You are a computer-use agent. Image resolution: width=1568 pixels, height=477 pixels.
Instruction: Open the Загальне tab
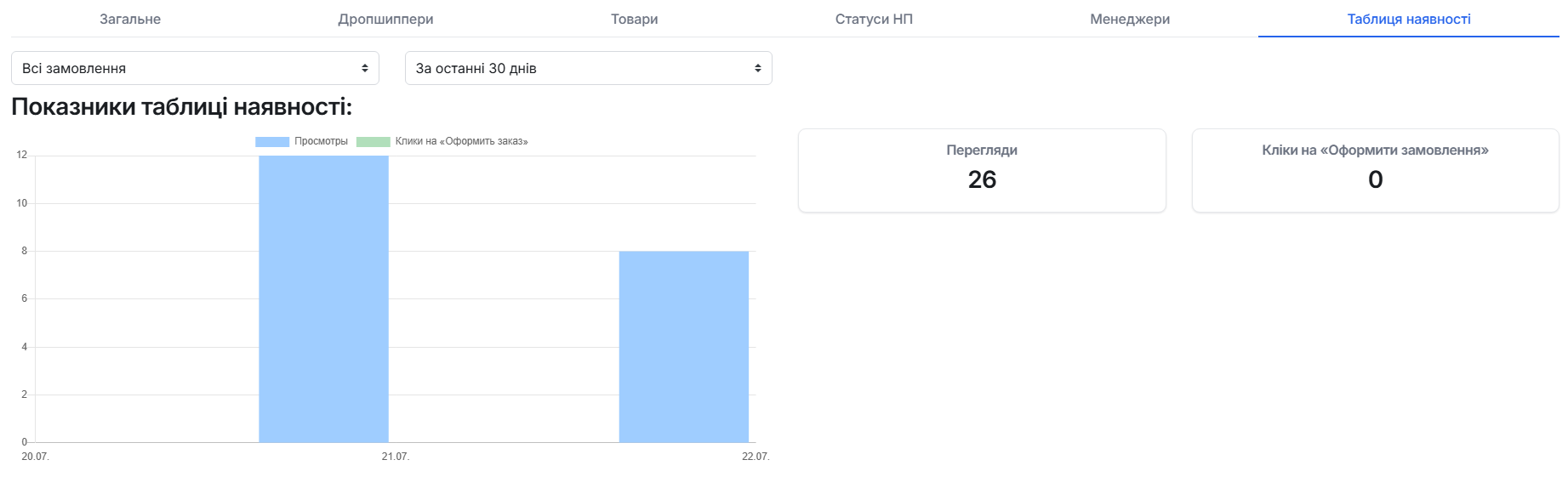coord(130,19)
